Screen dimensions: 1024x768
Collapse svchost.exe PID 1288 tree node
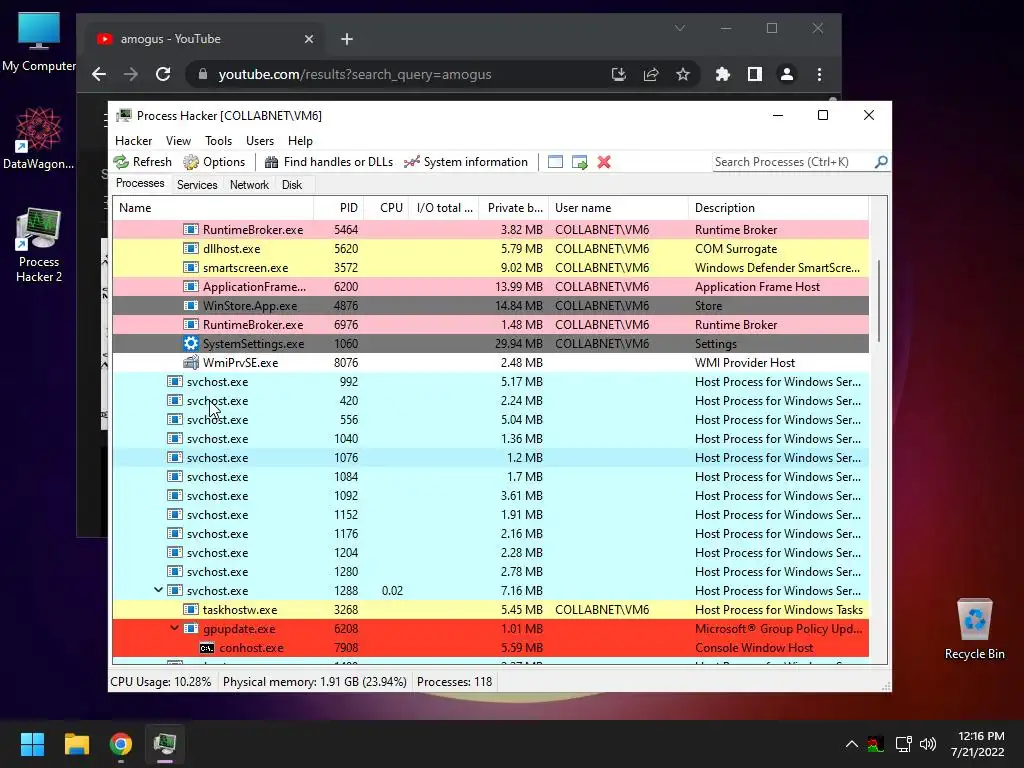tap(158, 590)
